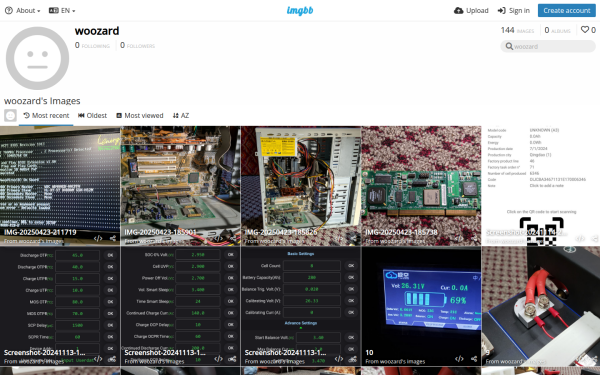Click share icon on SOC 0% Volt screenshot
The height and width of the screenshot is (375, 600).
[233, 359]
